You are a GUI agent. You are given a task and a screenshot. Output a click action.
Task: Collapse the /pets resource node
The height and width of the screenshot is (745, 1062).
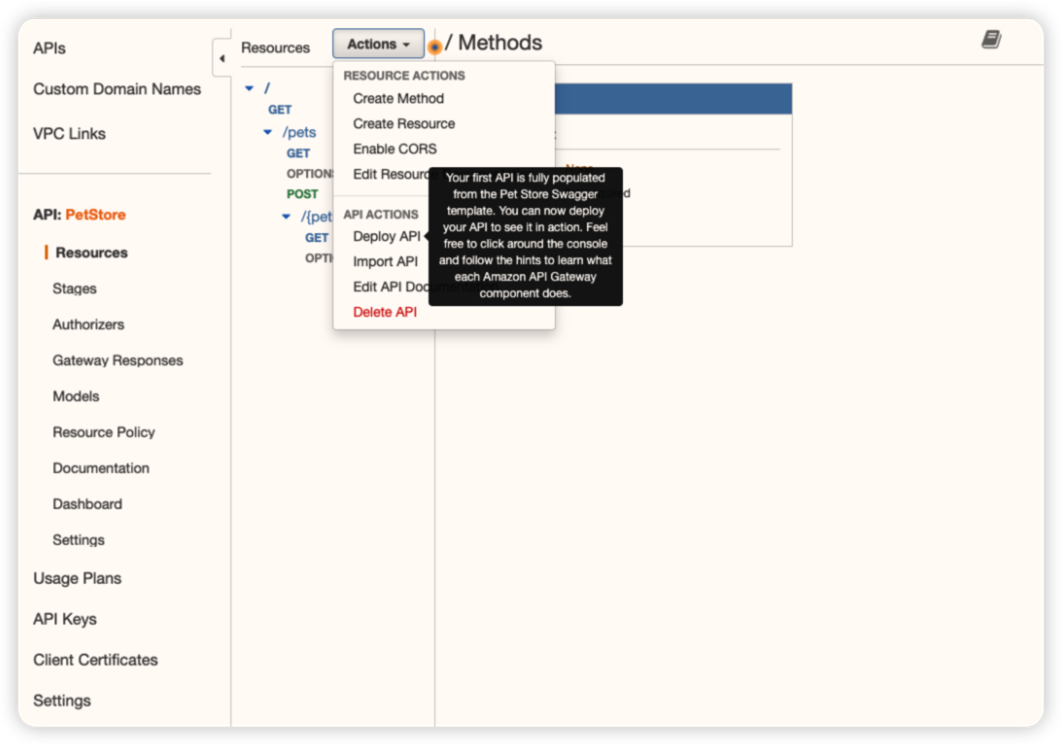268,132
